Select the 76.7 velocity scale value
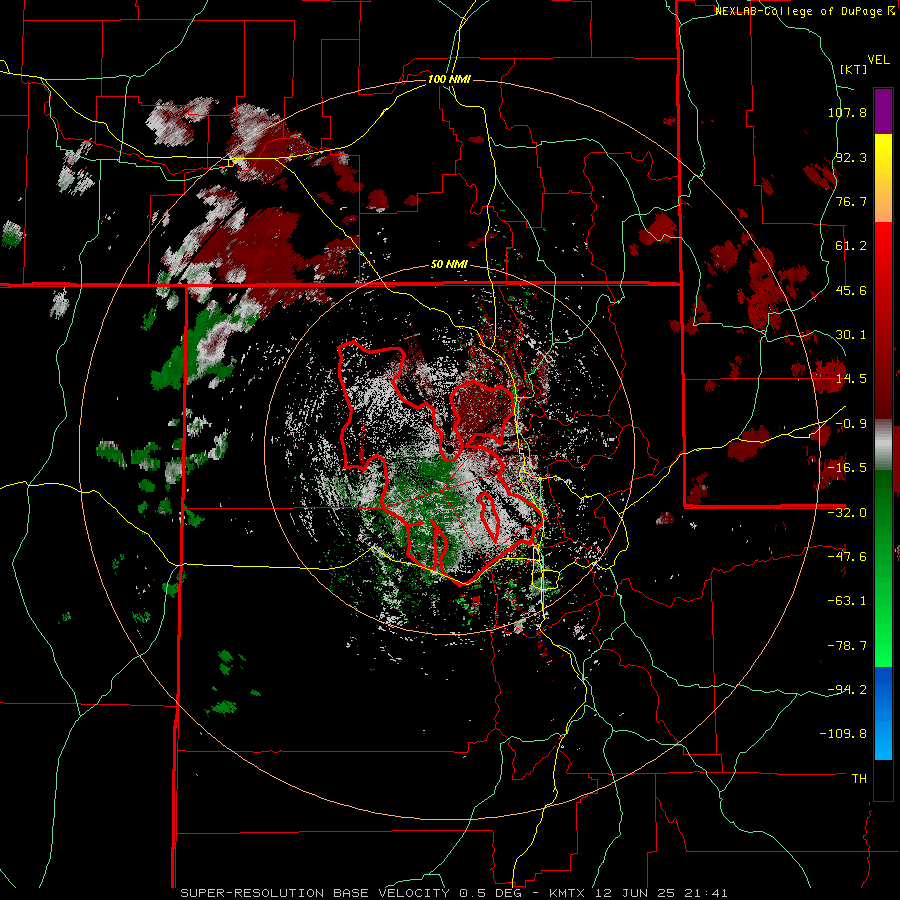This screenshot has height=900, width=900. [851, 201]
